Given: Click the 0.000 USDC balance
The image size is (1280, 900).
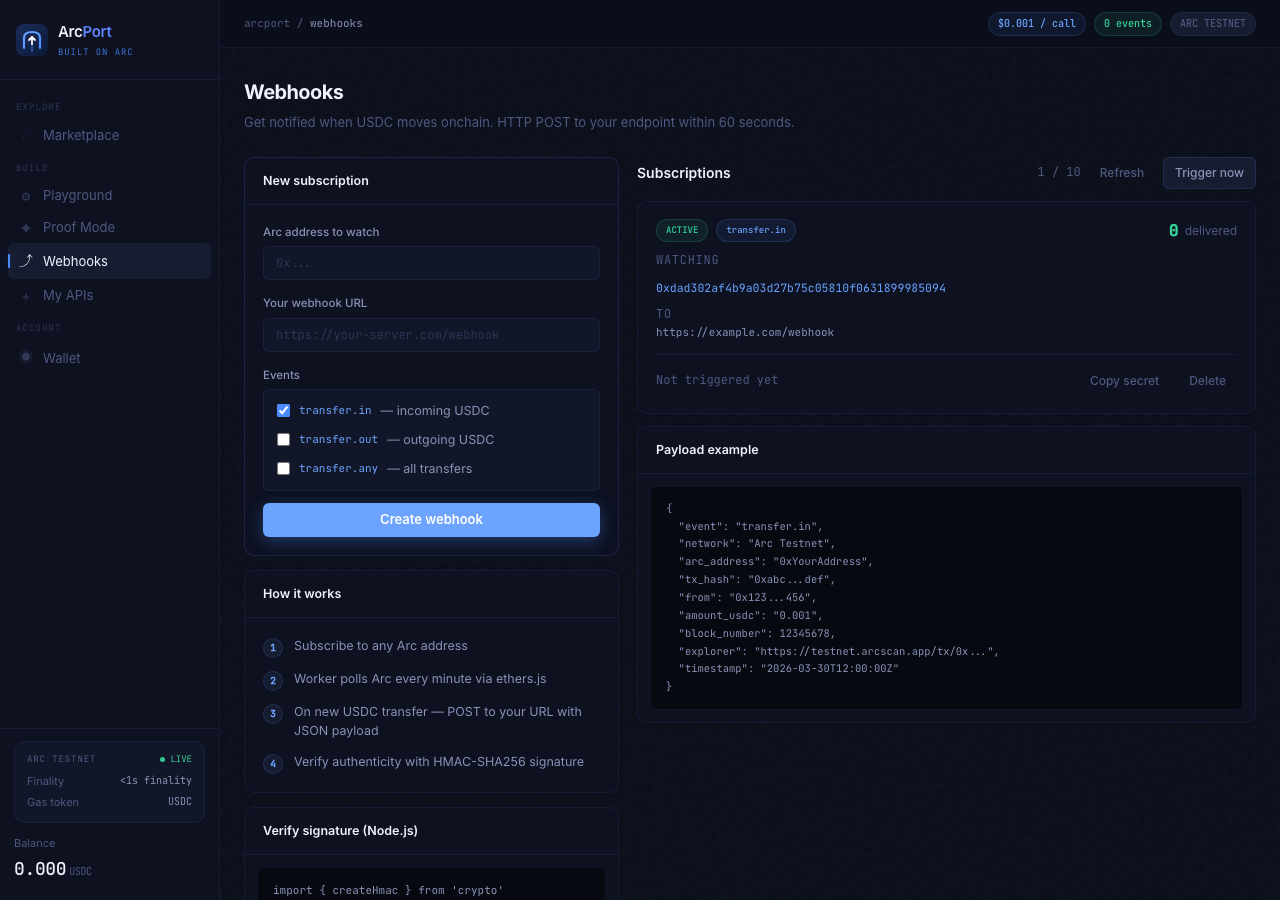Looking at the screenshot, I should (53, 869).
